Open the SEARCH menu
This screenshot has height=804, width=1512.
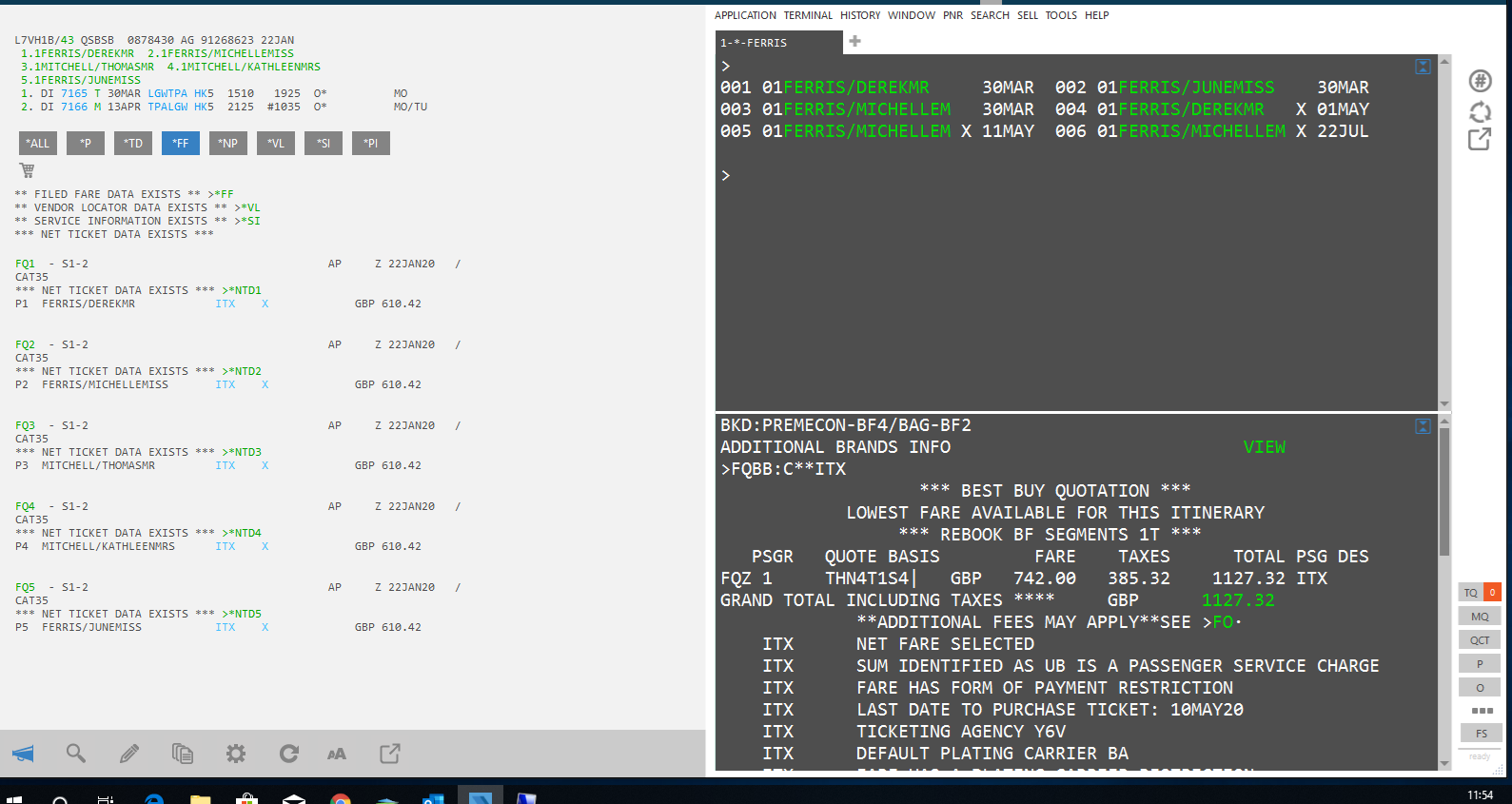990,15
